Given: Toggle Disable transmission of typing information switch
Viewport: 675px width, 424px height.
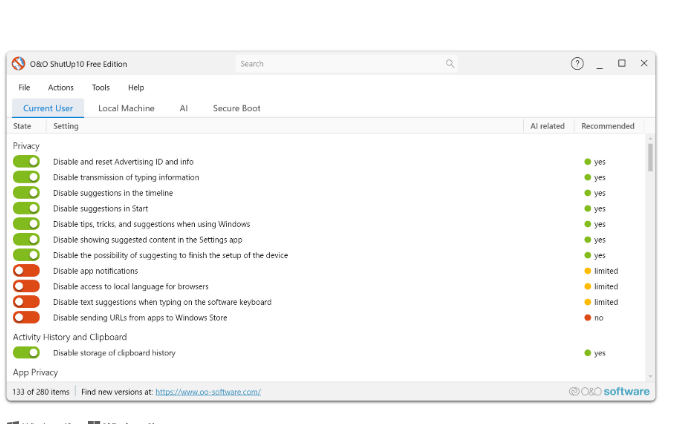Looking at the screenshot, I should click(x=26, y=177).
